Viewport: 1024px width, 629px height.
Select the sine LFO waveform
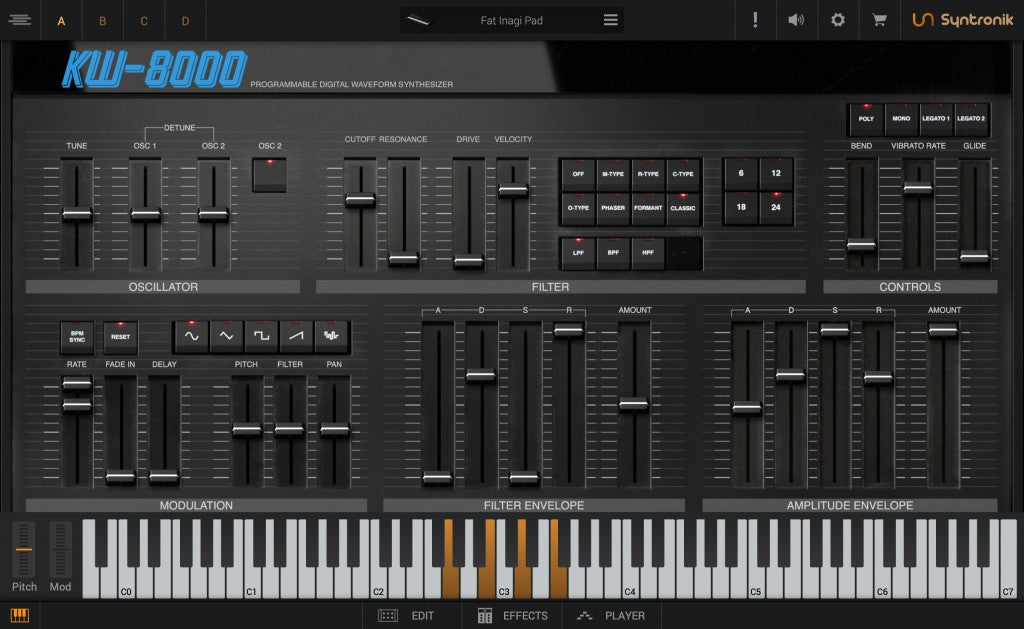point(192,336)
